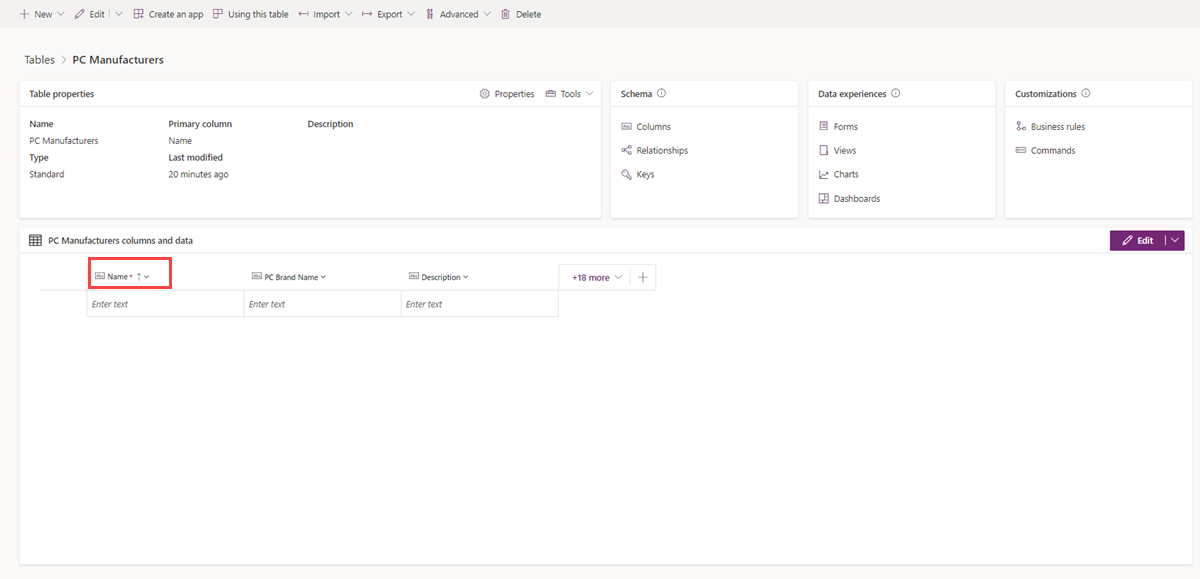Image resolution: width=1200 pixels, height=579 pixels.
Task: Click the purple Edit button
Action: coord(1137,240)
